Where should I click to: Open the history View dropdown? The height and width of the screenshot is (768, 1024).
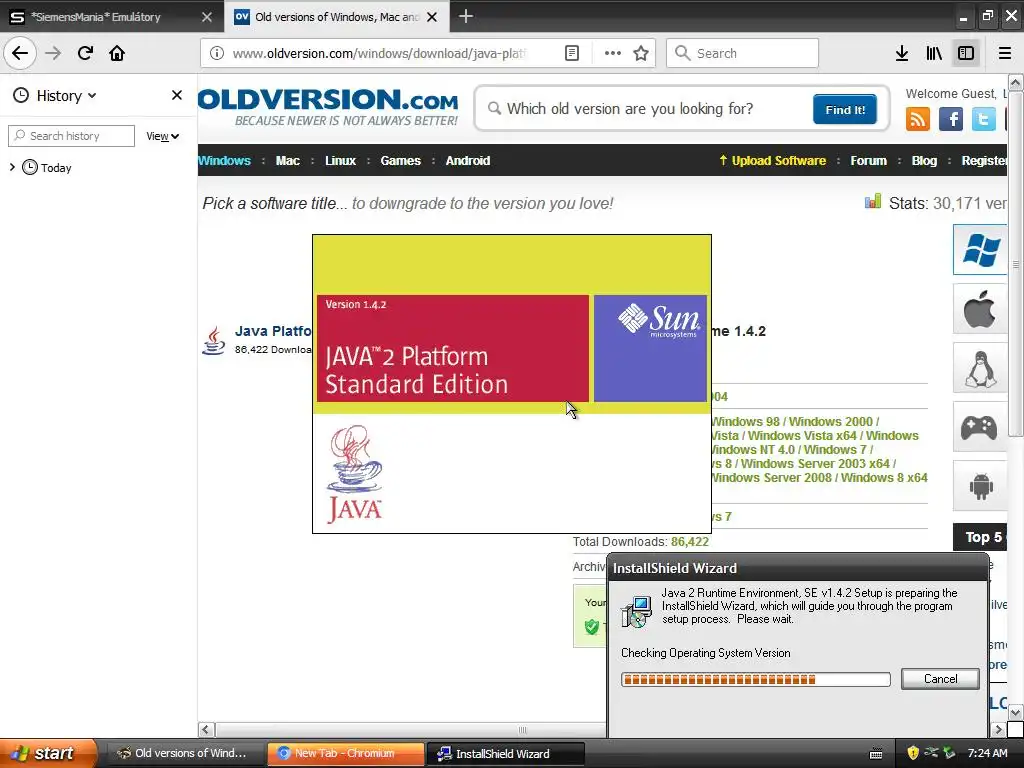163,136
